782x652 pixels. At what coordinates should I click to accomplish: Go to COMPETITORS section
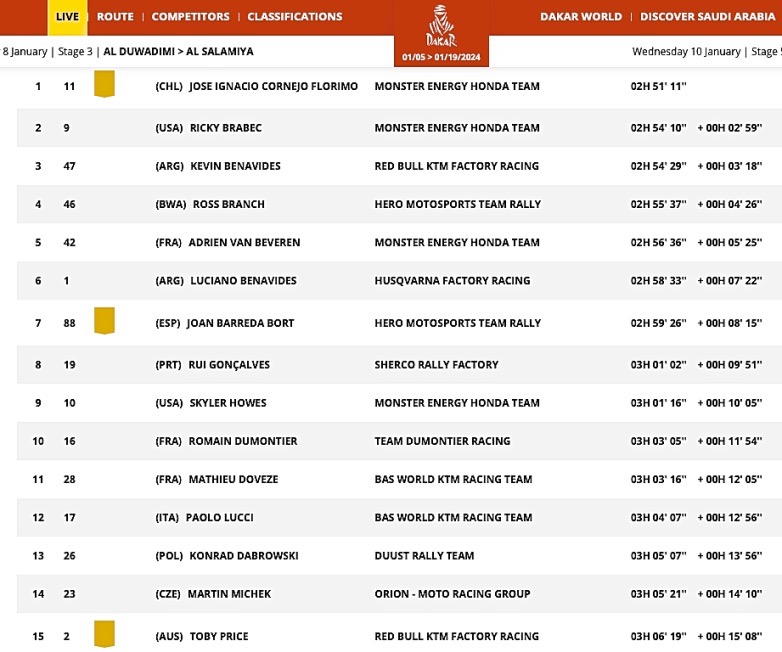(190, 16)
